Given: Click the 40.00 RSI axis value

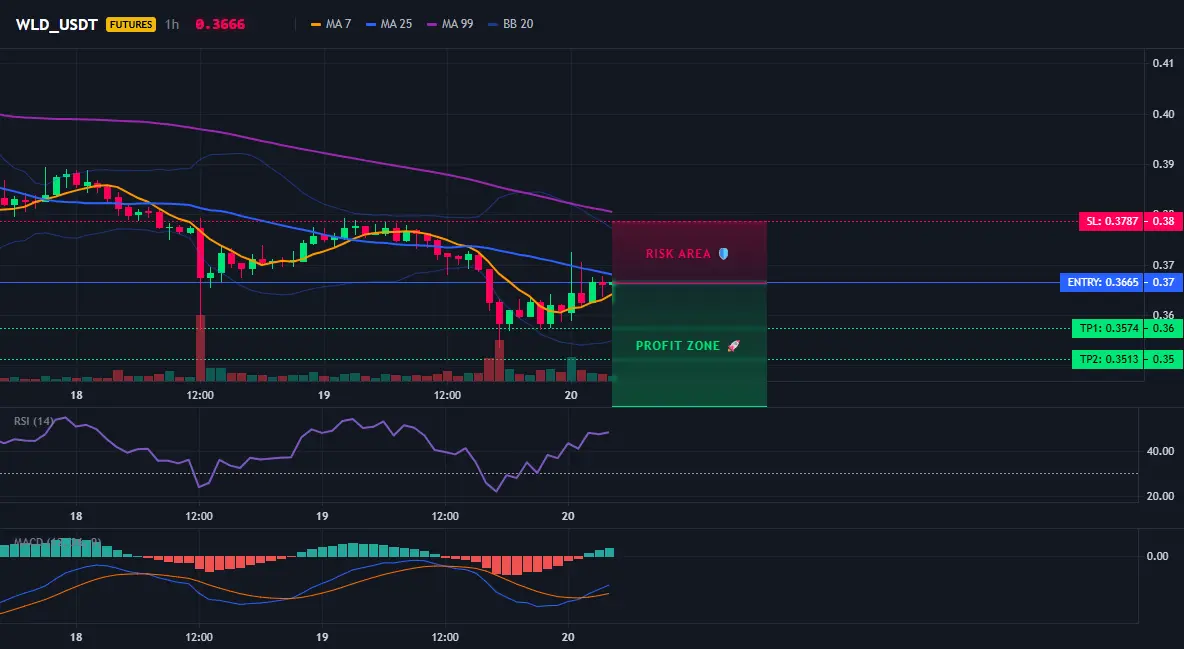Looking at the screenshot, I should click(x=1160, y=451).
